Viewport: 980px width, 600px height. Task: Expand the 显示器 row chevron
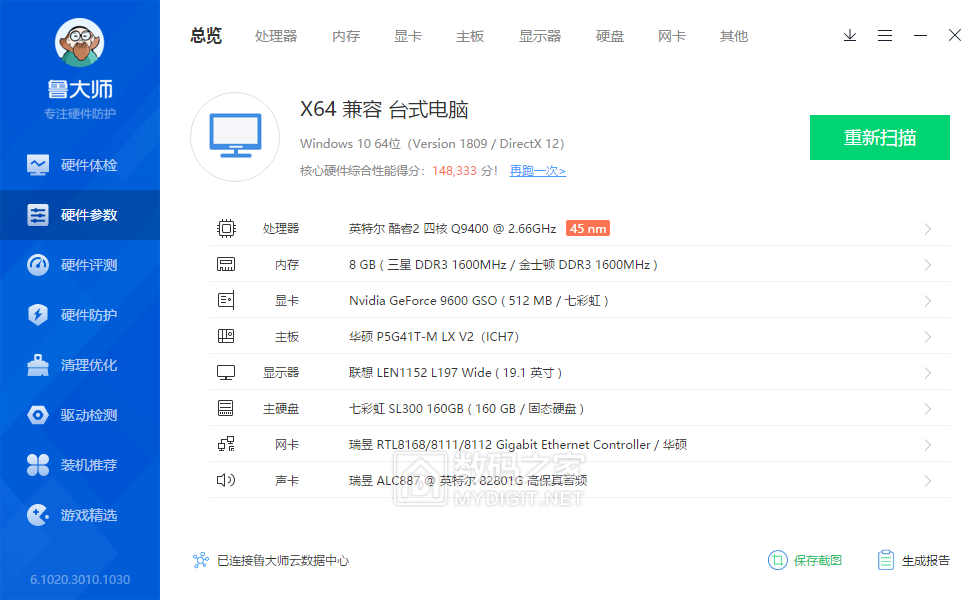pos(928,373)
